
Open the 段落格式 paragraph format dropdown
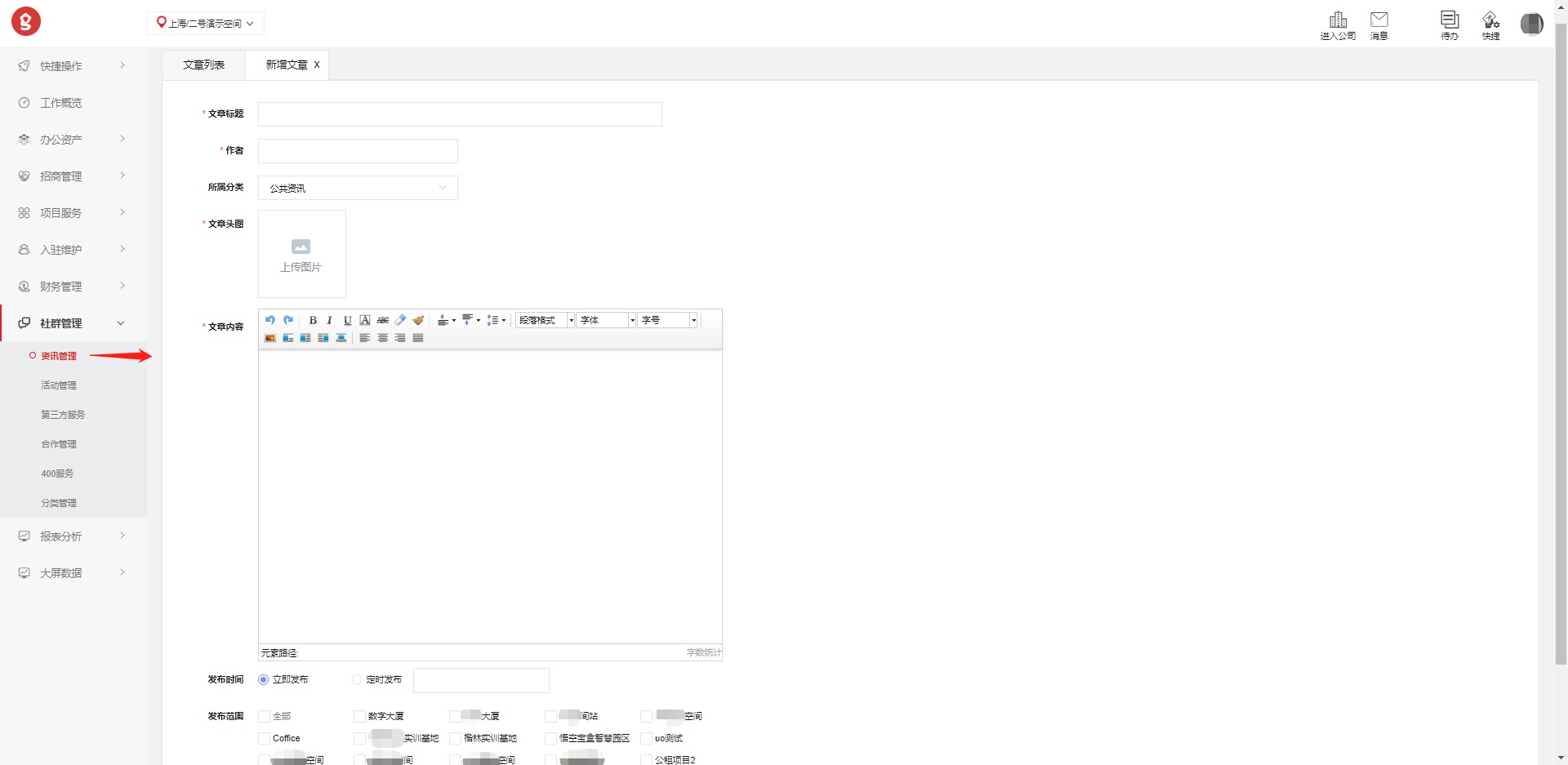coord(545,320)
